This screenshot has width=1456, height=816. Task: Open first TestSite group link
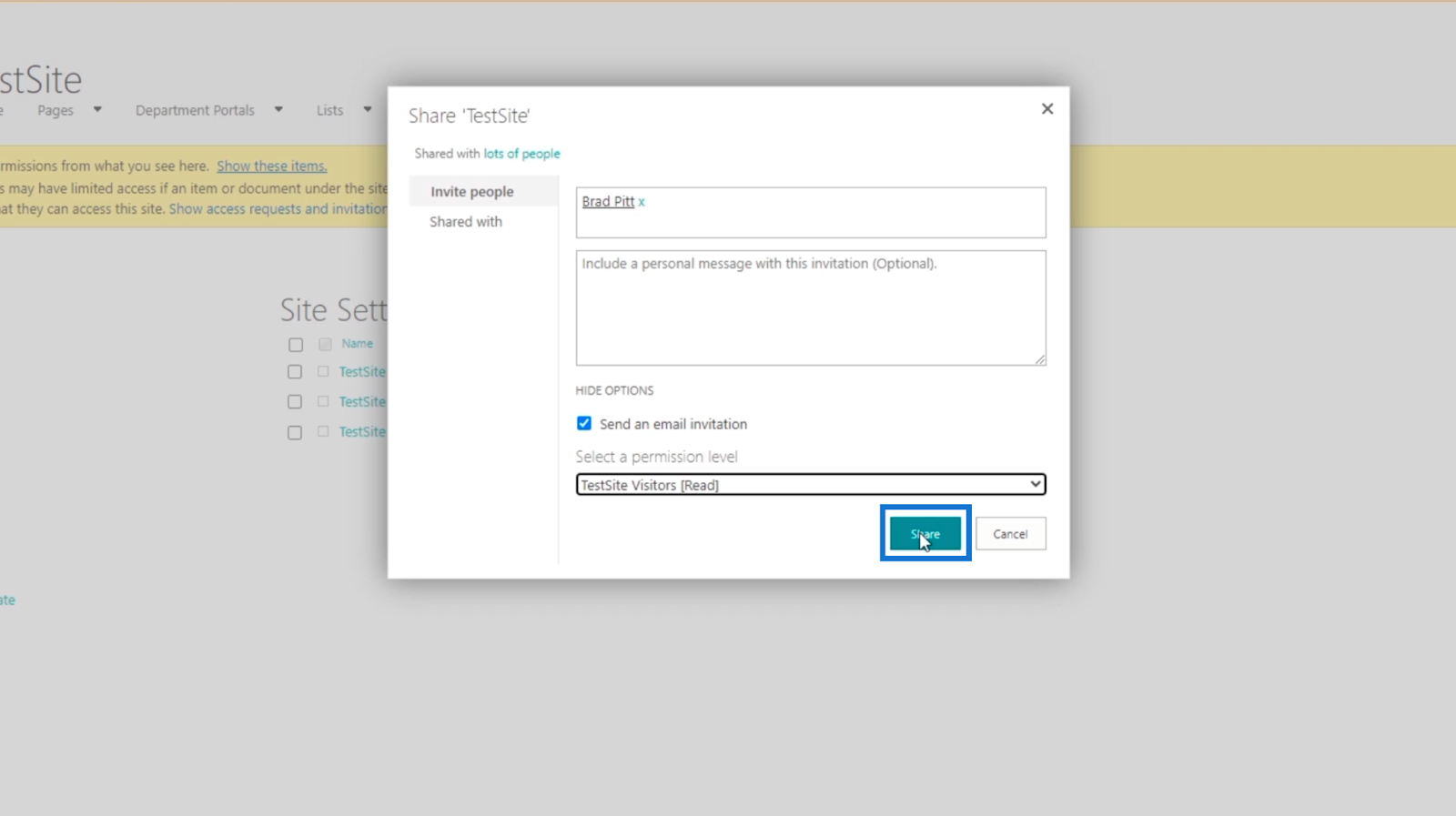point(362,372)
